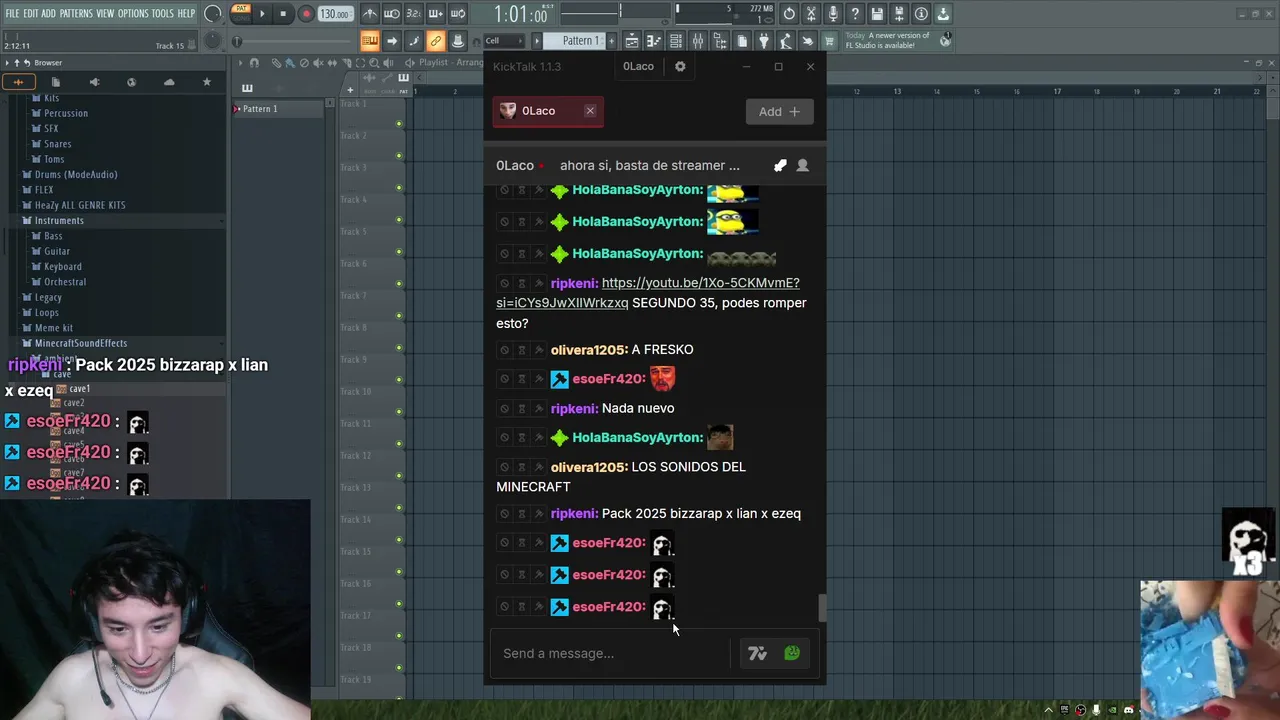Toggle the link-to-controller chain icon
This screenshot has height=720, width=1280.
pyautogui.click(x=436, y=41)
